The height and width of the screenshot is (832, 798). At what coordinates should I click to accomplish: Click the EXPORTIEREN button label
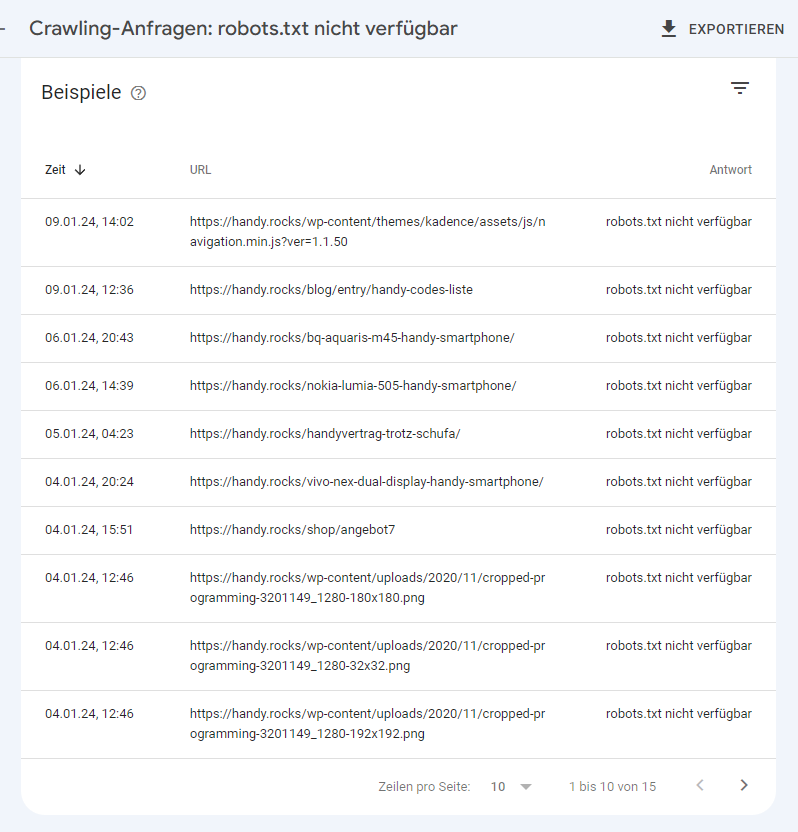tap(736, 29)
